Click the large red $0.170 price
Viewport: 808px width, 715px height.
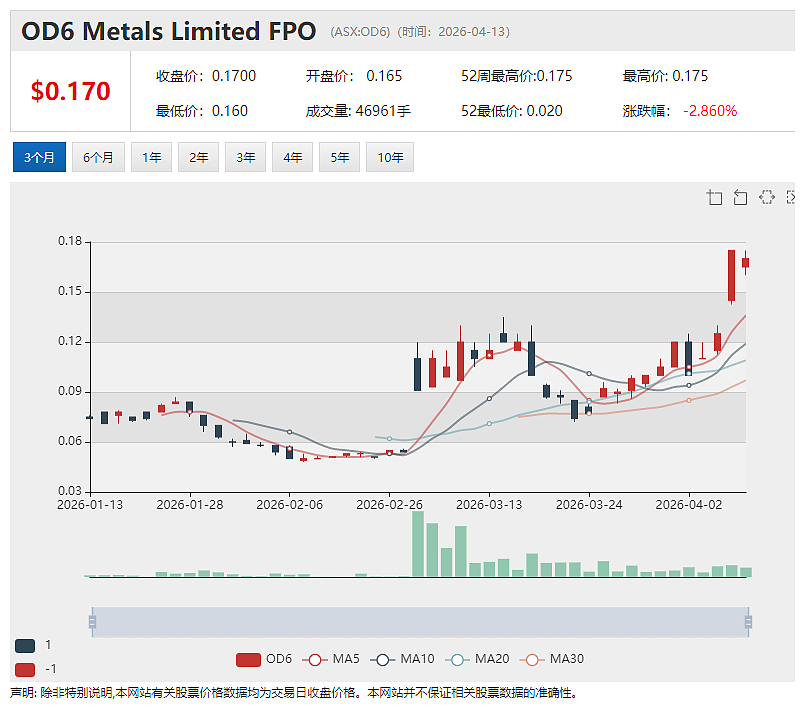(x=71, y=91)
